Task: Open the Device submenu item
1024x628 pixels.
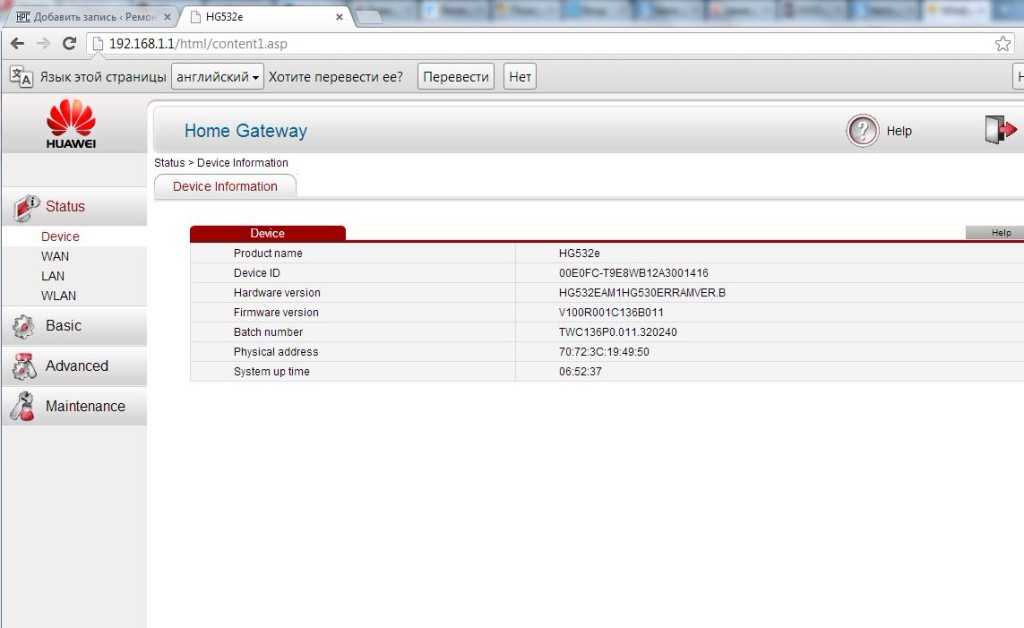Action: (60, 236)
